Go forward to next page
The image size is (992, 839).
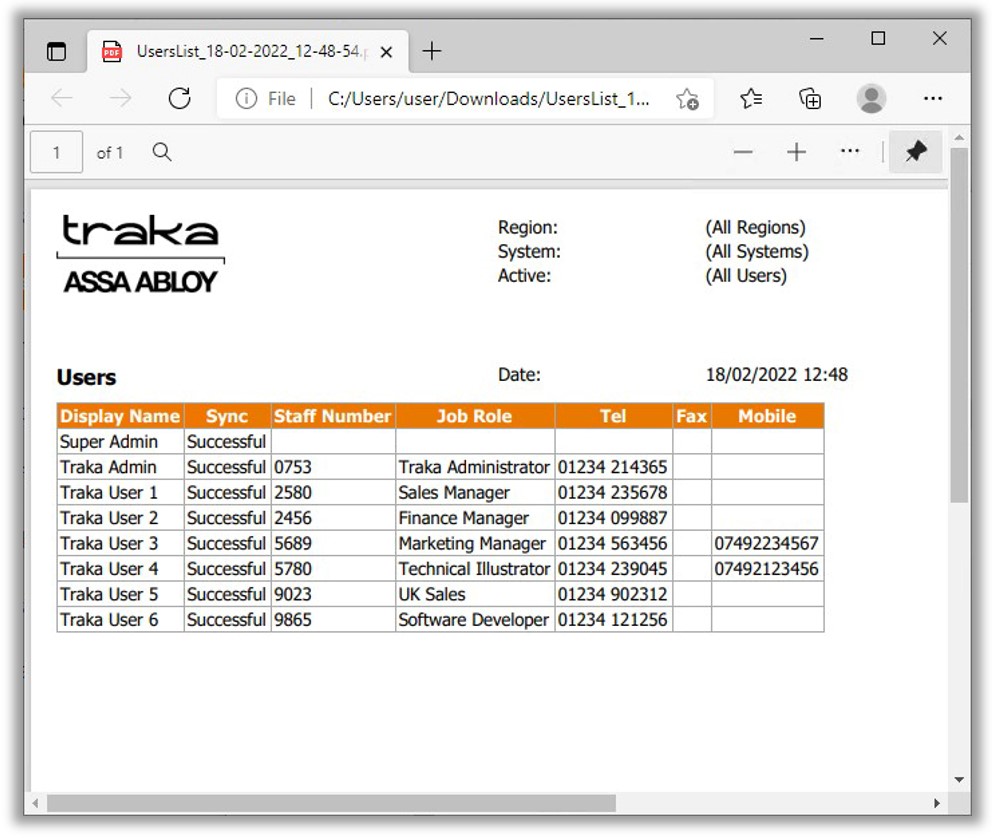(x=120, y=98)
